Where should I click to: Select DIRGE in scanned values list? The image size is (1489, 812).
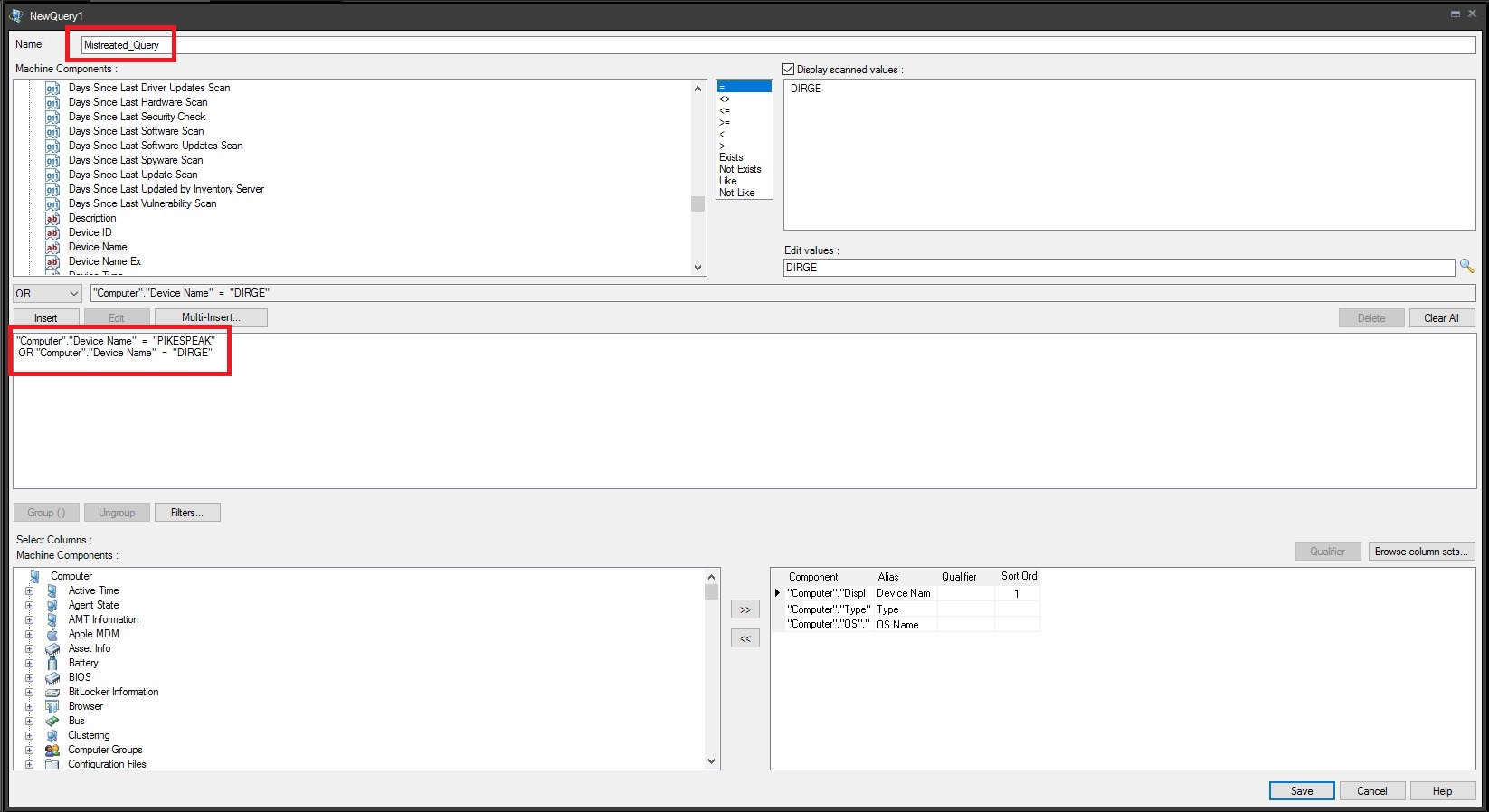(x=806, y=89)
